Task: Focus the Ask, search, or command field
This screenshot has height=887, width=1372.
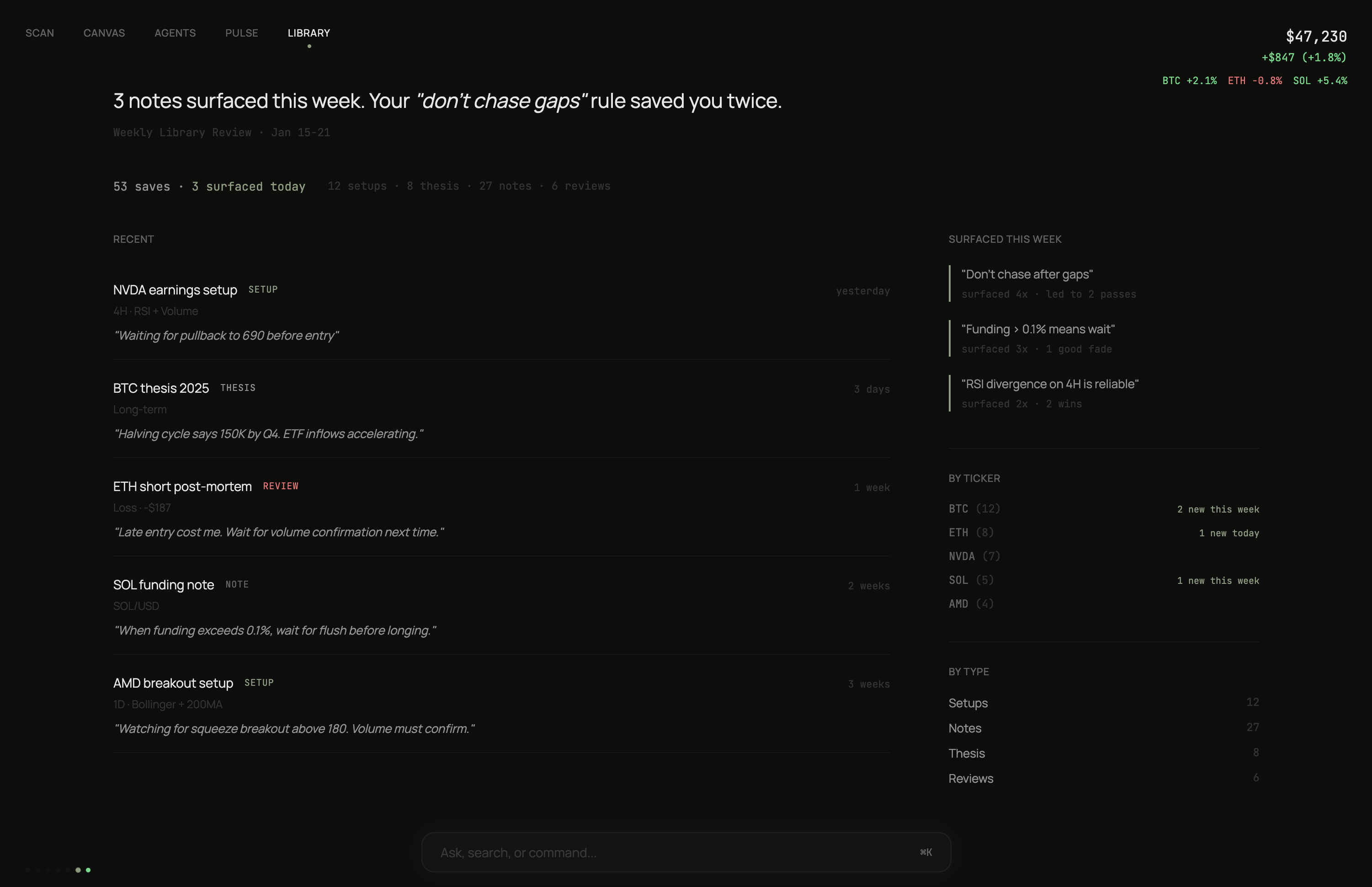Action: coord(685,852)
